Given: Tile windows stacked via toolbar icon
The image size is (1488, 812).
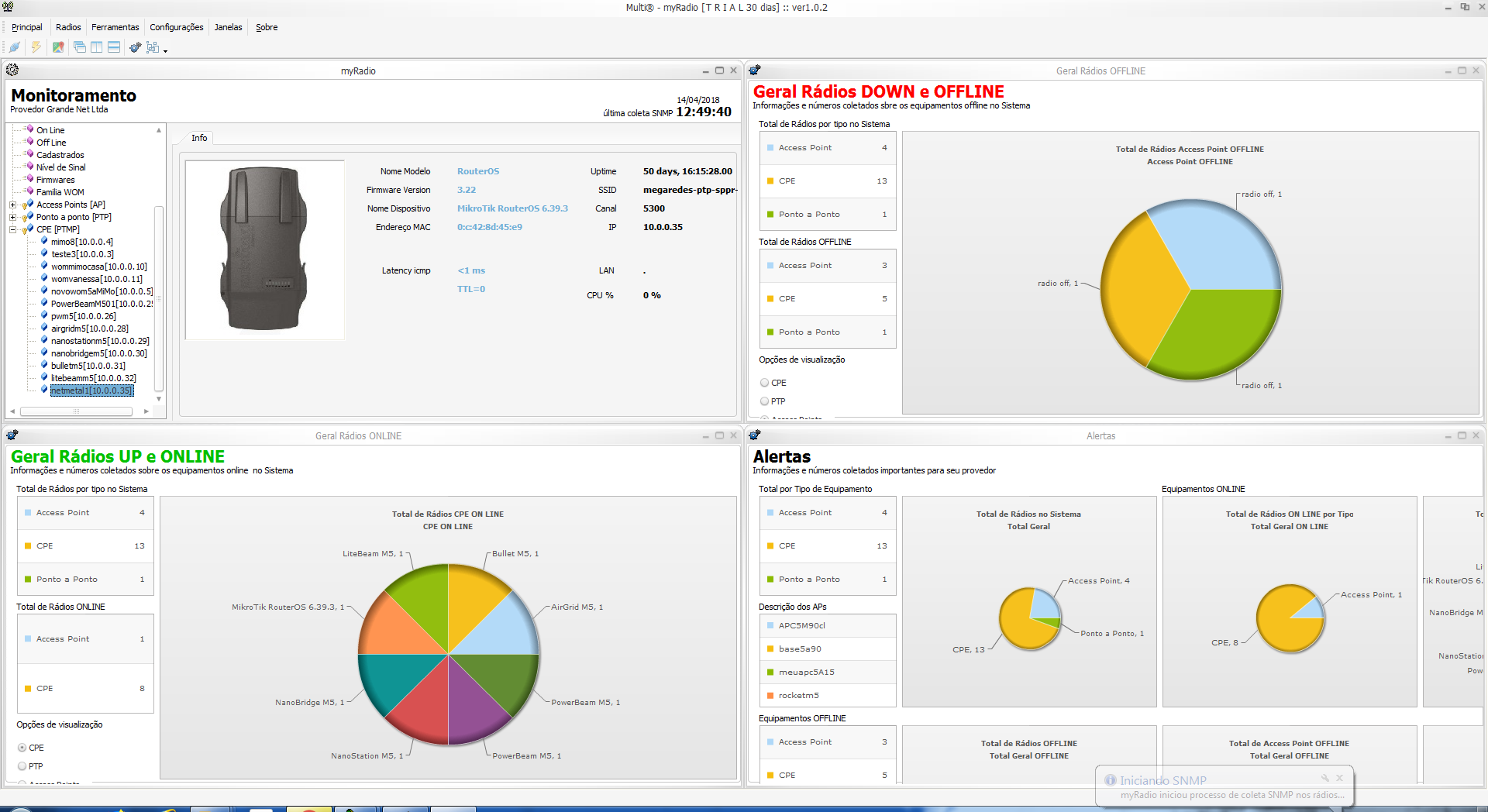Looking at the screenshot, I should tap(114, 47).
